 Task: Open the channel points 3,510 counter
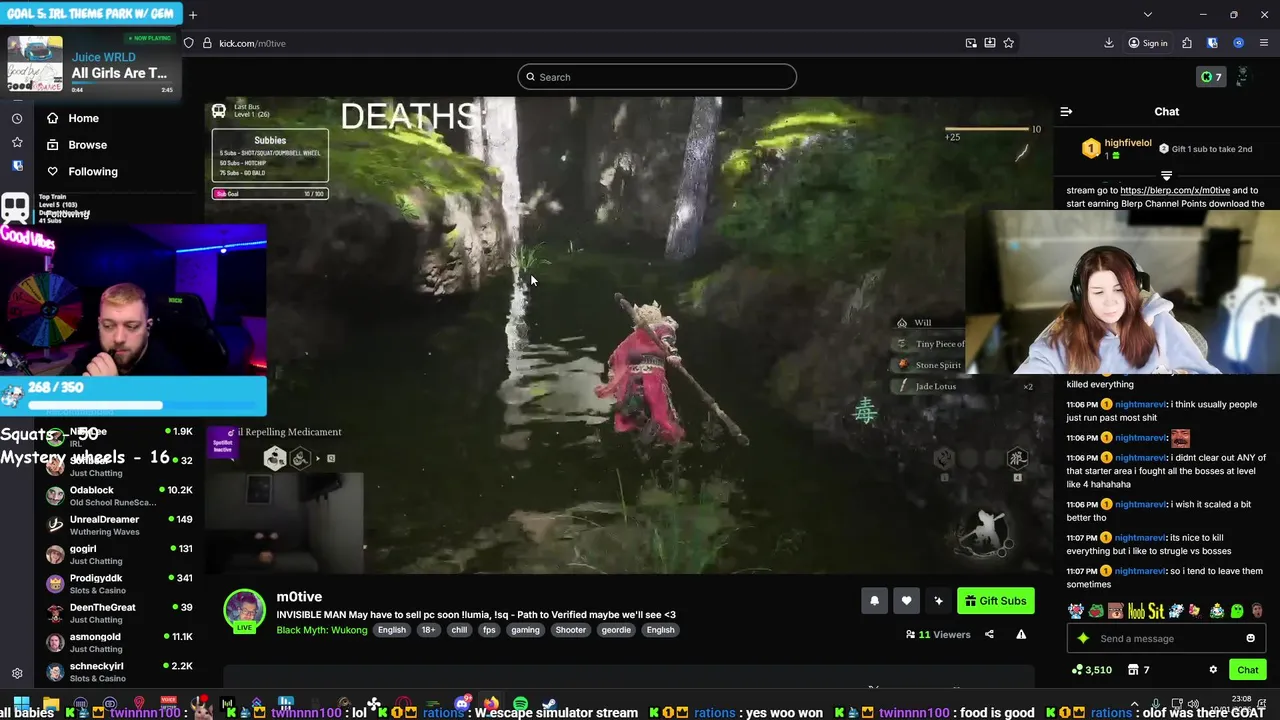coord(1091,670)
